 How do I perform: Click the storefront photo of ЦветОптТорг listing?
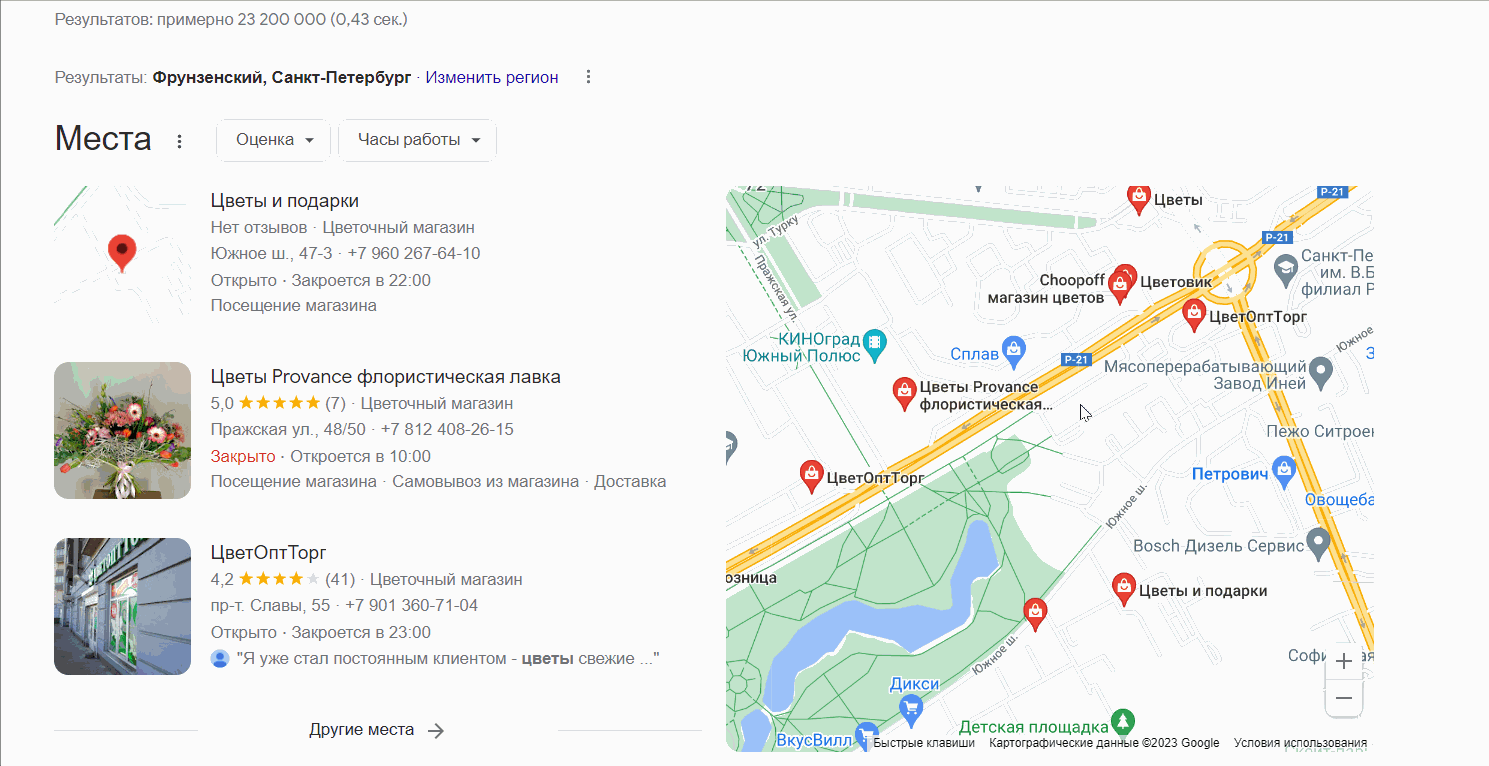tap(122, 606)
